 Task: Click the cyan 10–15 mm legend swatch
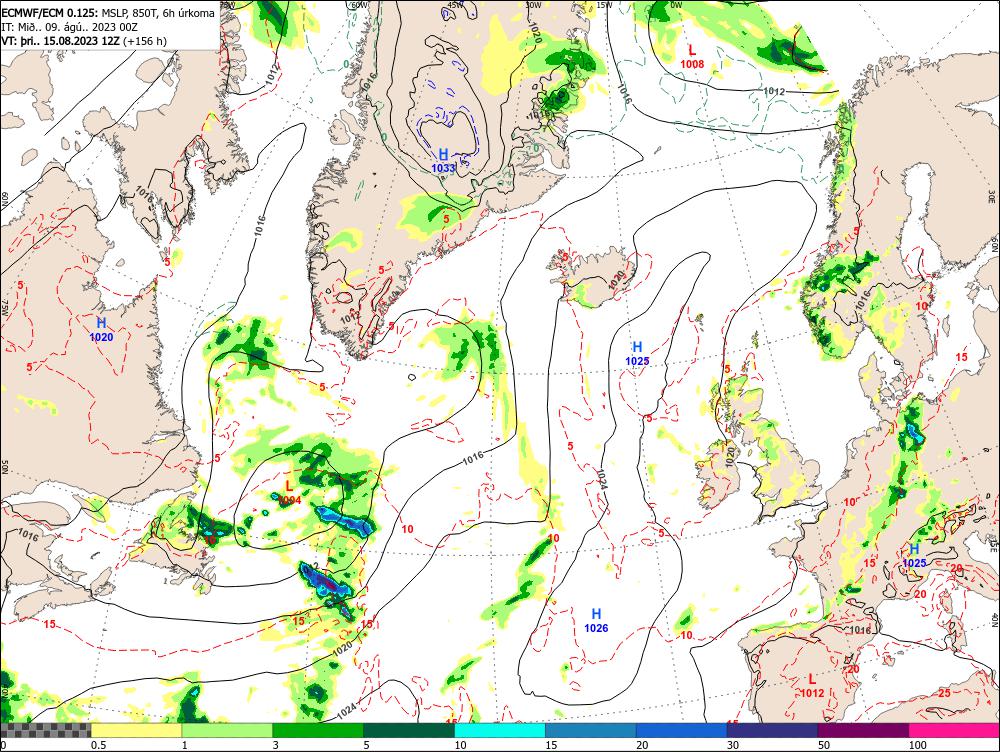coord(500,730)
